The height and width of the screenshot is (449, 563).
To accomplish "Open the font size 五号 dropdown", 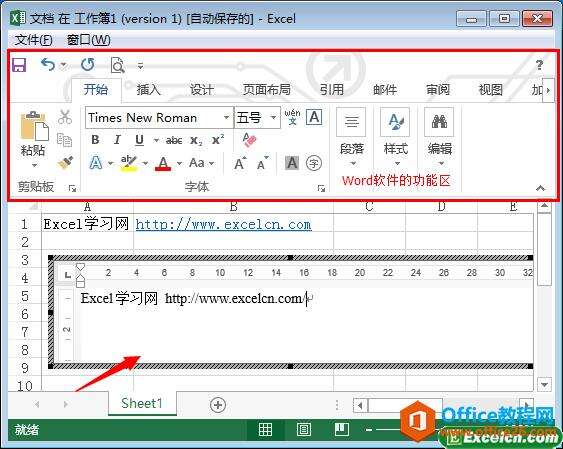I will click(x=274, y=117).
